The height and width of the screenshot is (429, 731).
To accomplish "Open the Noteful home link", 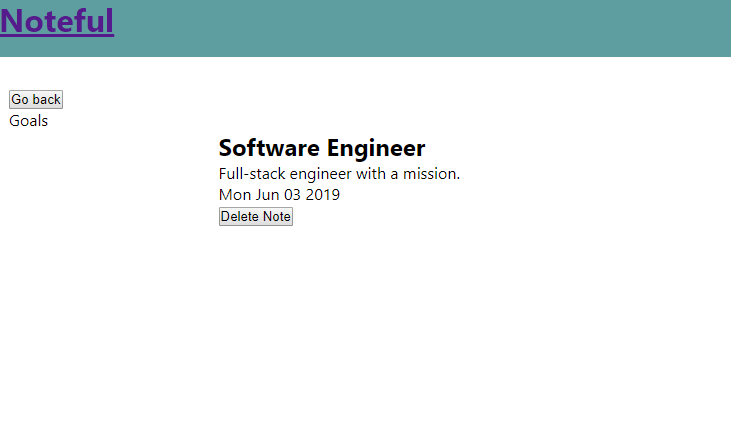I will [x=57, y=21].
